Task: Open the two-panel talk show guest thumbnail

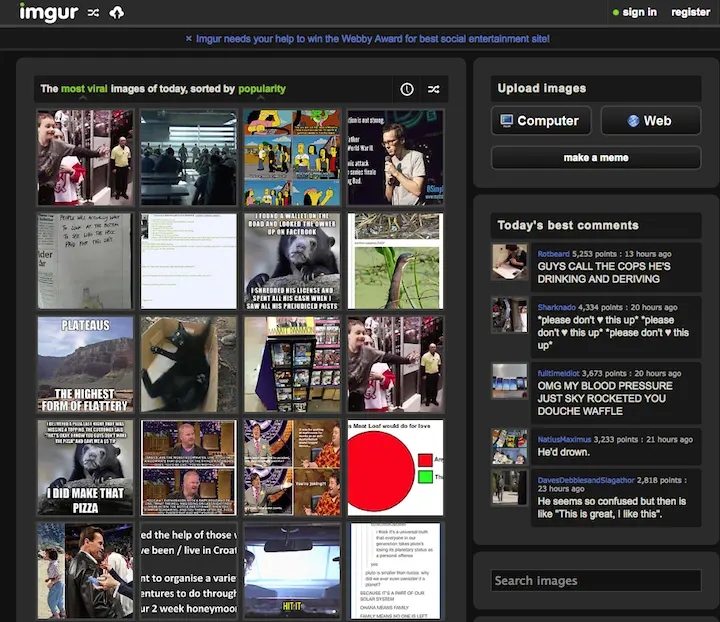Action: click(x=189, y=467)
